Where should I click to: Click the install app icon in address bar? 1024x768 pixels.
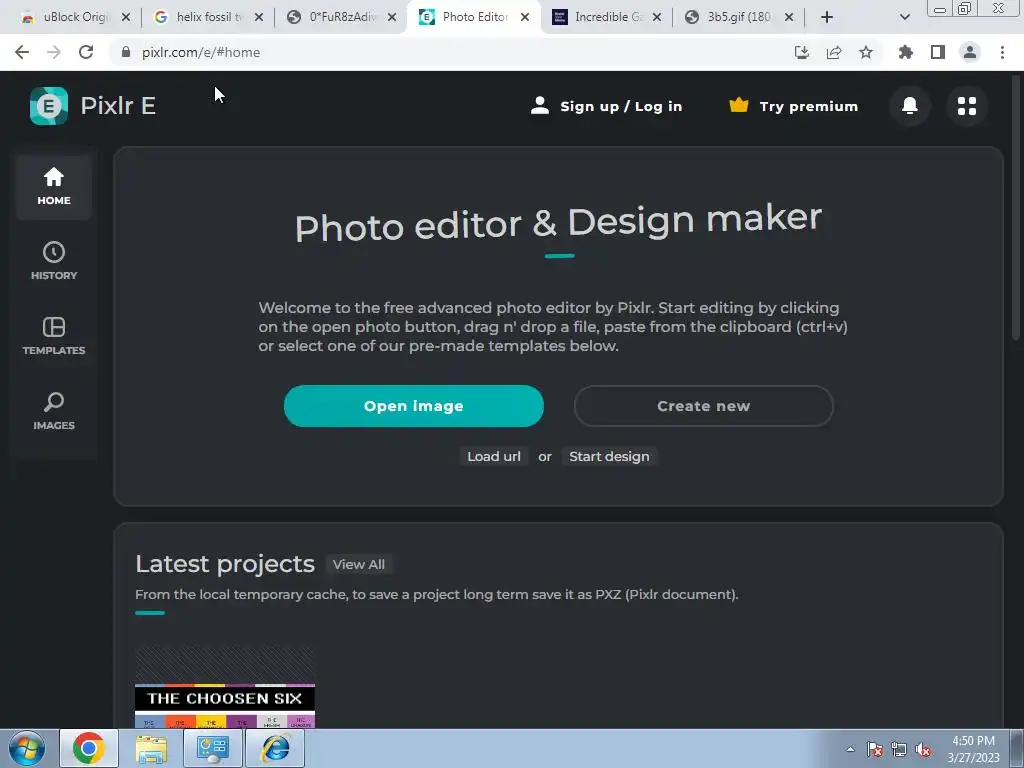click(801, 52)
